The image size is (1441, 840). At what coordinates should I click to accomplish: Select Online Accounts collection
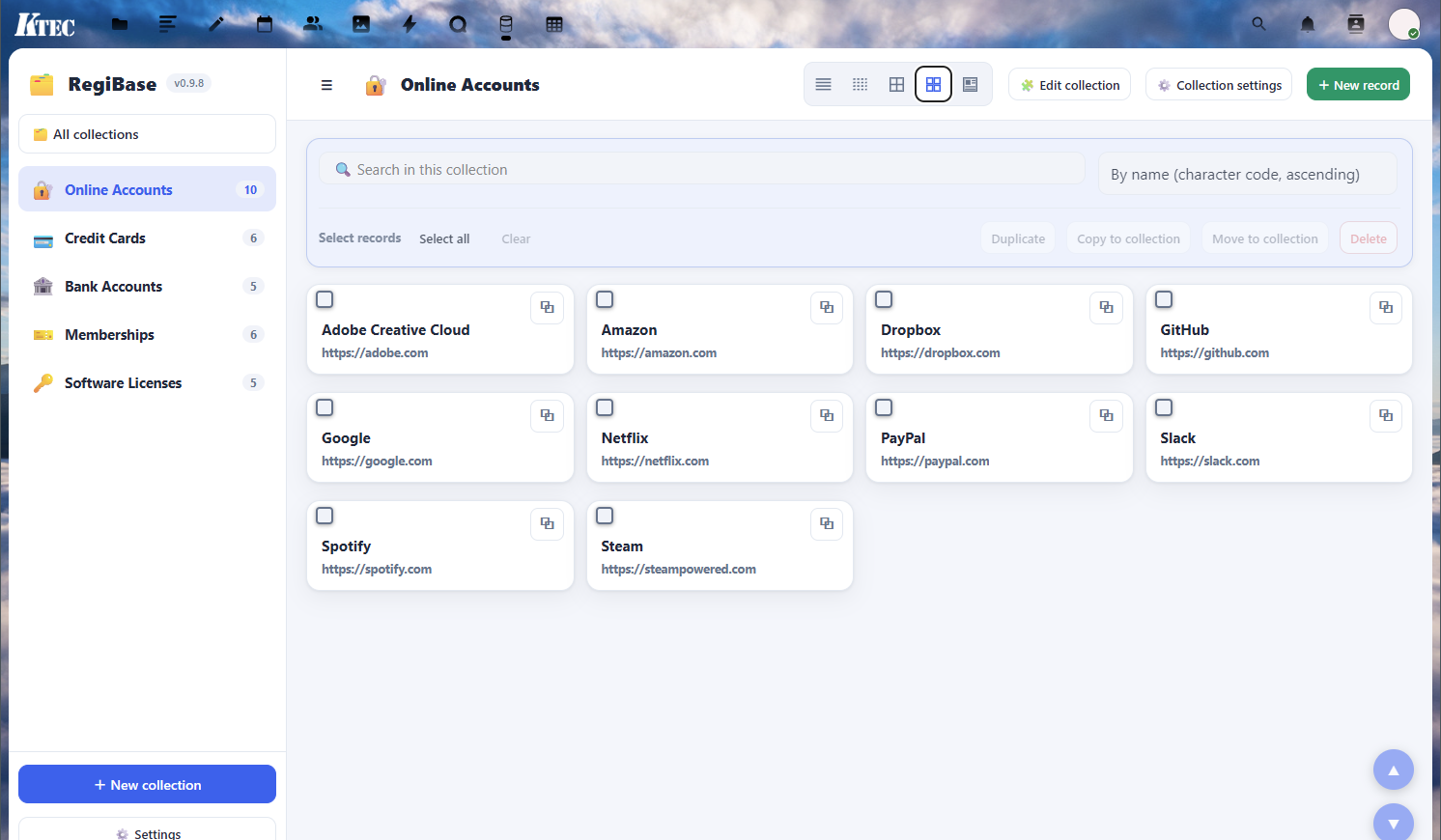[x=147, y=189]
